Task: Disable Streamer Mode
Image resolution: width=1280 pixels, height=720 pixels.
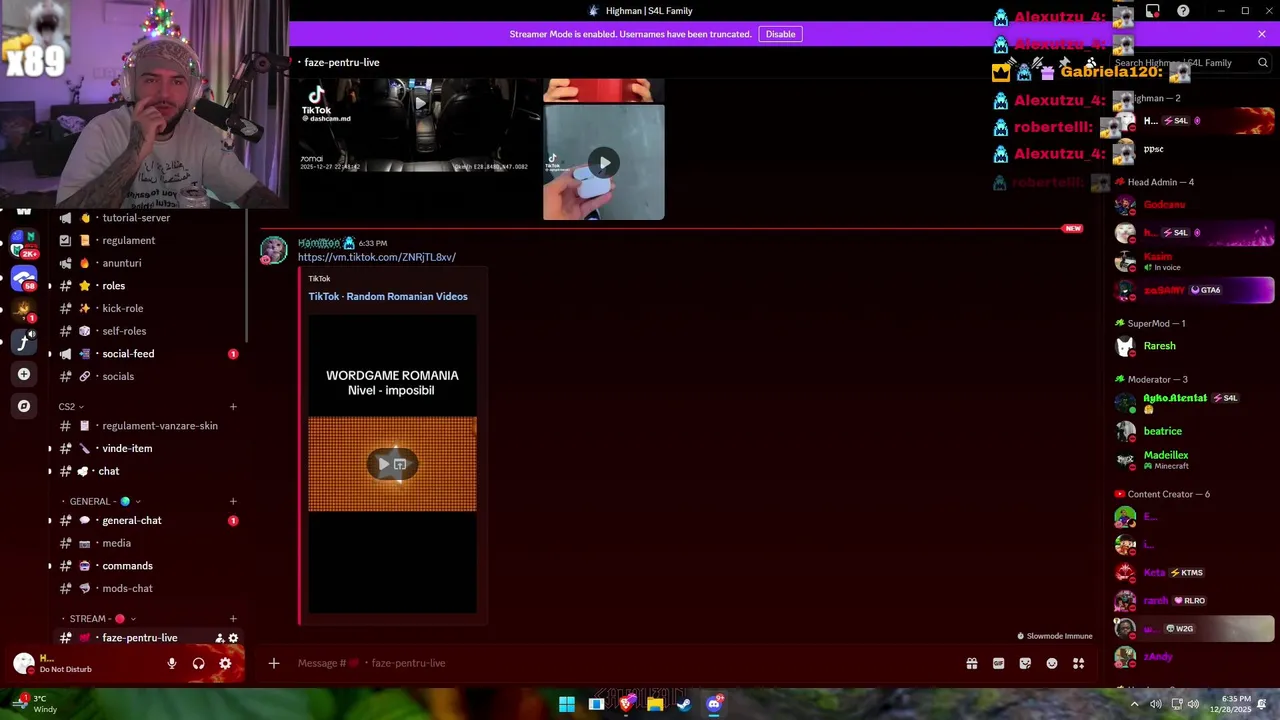Action: [x=780, y=34]
